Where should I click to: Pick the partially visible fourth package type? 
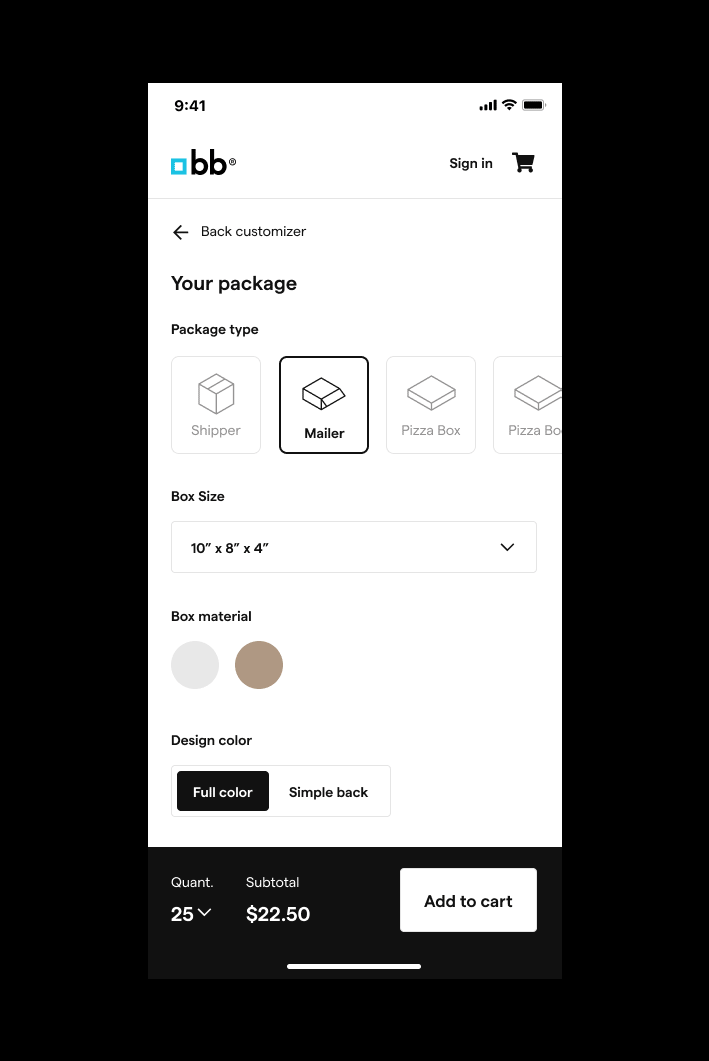pyautogui.click(x=528, y=405)
